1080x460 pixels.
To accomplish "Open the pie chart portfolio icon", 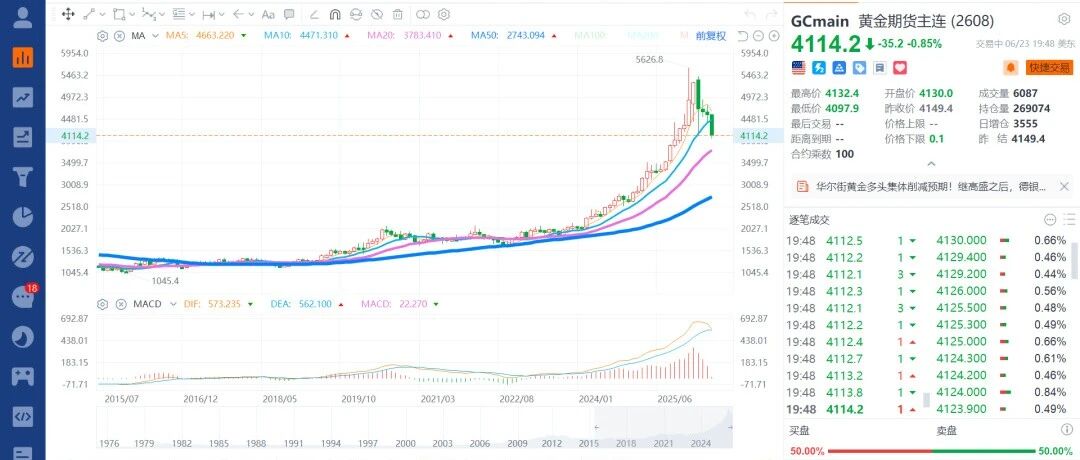I will pos(23,216).
